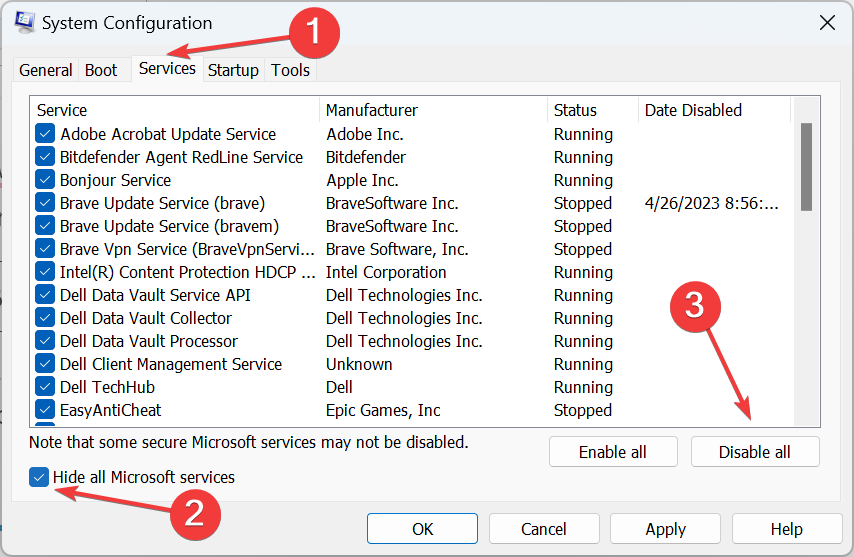
Task: Click the services list vertical scrollbar thumb
Action: (807, 167)
